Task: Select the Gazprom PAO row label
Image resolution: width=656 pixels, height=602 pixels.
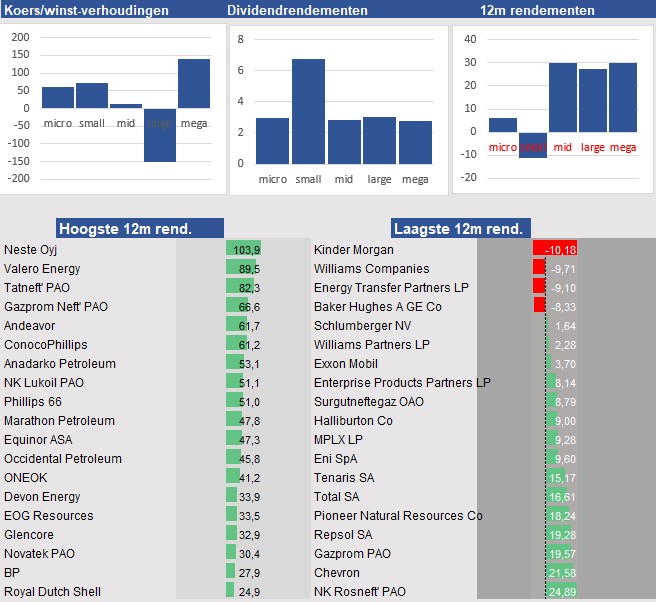Action: pyautogui.click(x=352, y=553)
